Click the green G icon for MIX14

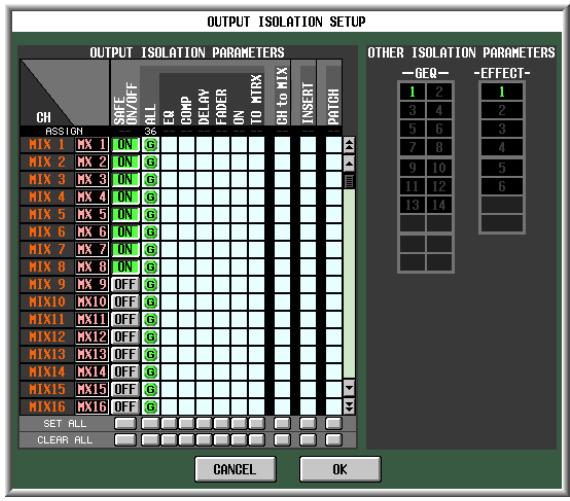150,372
